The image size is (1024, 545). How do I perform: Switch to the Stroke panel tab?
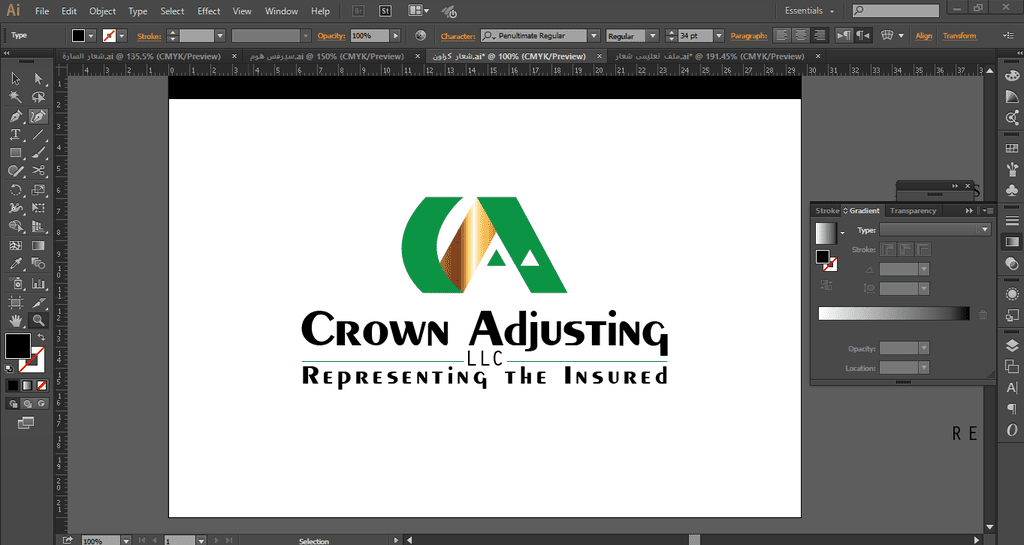pyautogui.click(x=827, y=210)
